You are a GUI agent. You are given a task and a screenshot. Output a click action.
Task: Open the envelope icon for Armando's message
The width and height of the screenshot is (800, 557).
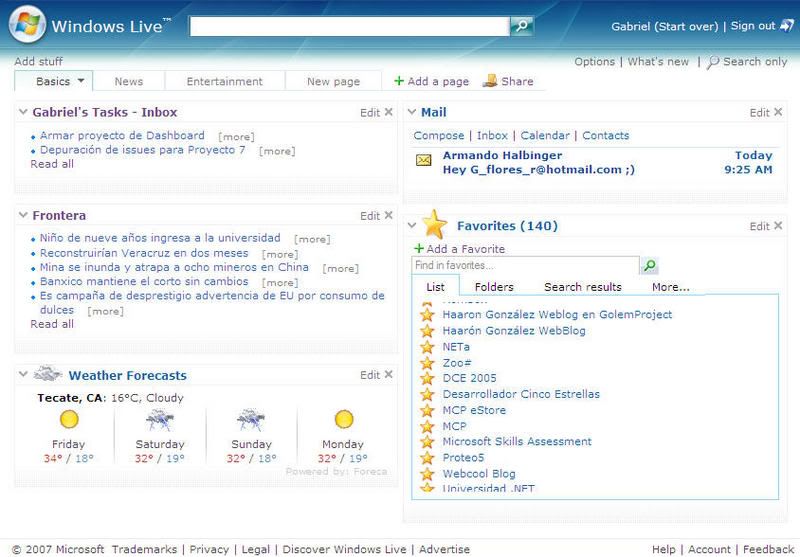(x=424, y=160)
